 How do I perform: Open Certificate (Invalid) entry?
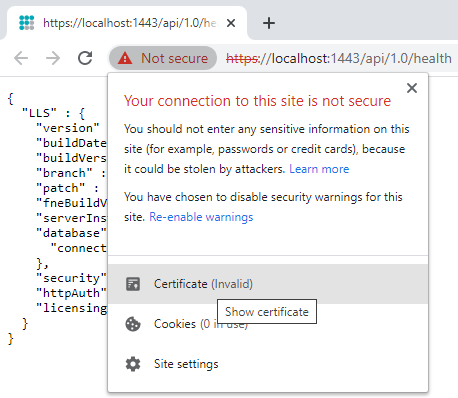(x=268, y=284)
